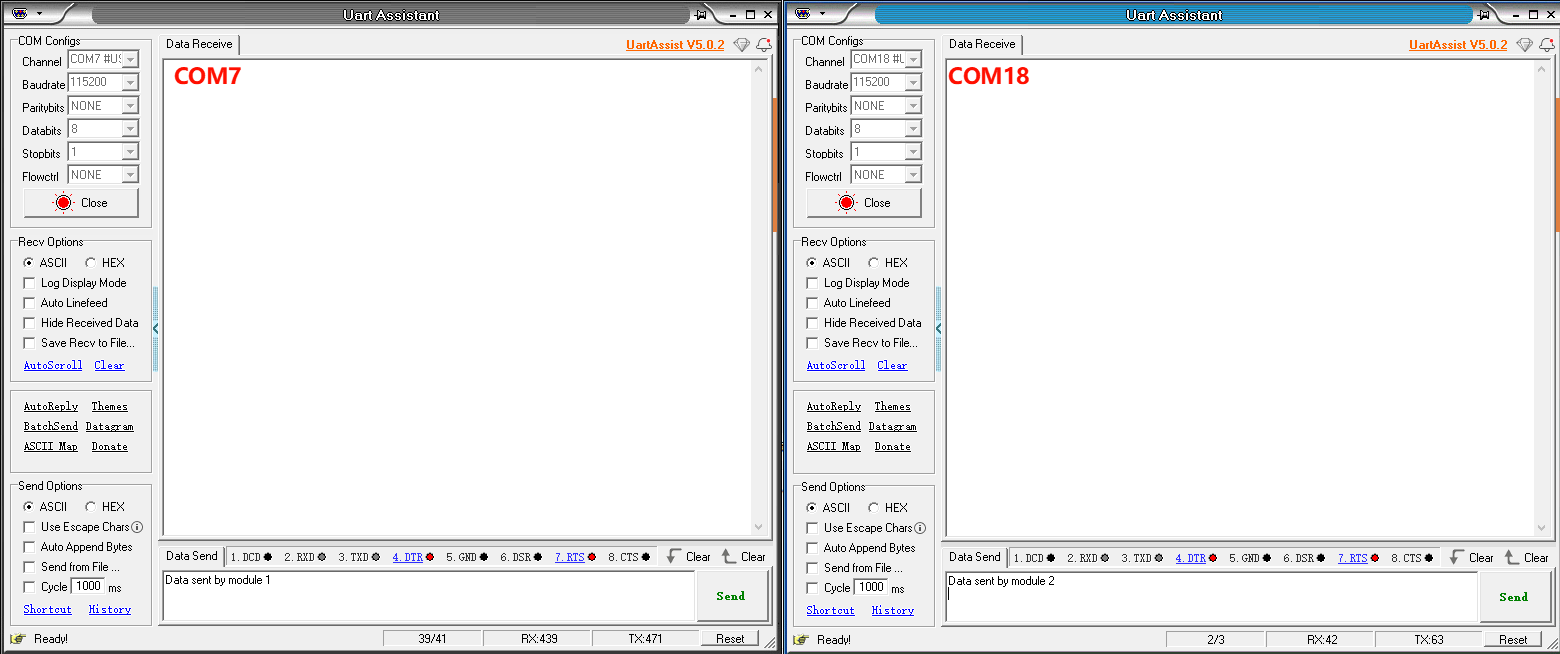Click the down-arrow Clear icon in COM7 window
The height and width of the screenshot is (654, 1560).
click(674, 557)
